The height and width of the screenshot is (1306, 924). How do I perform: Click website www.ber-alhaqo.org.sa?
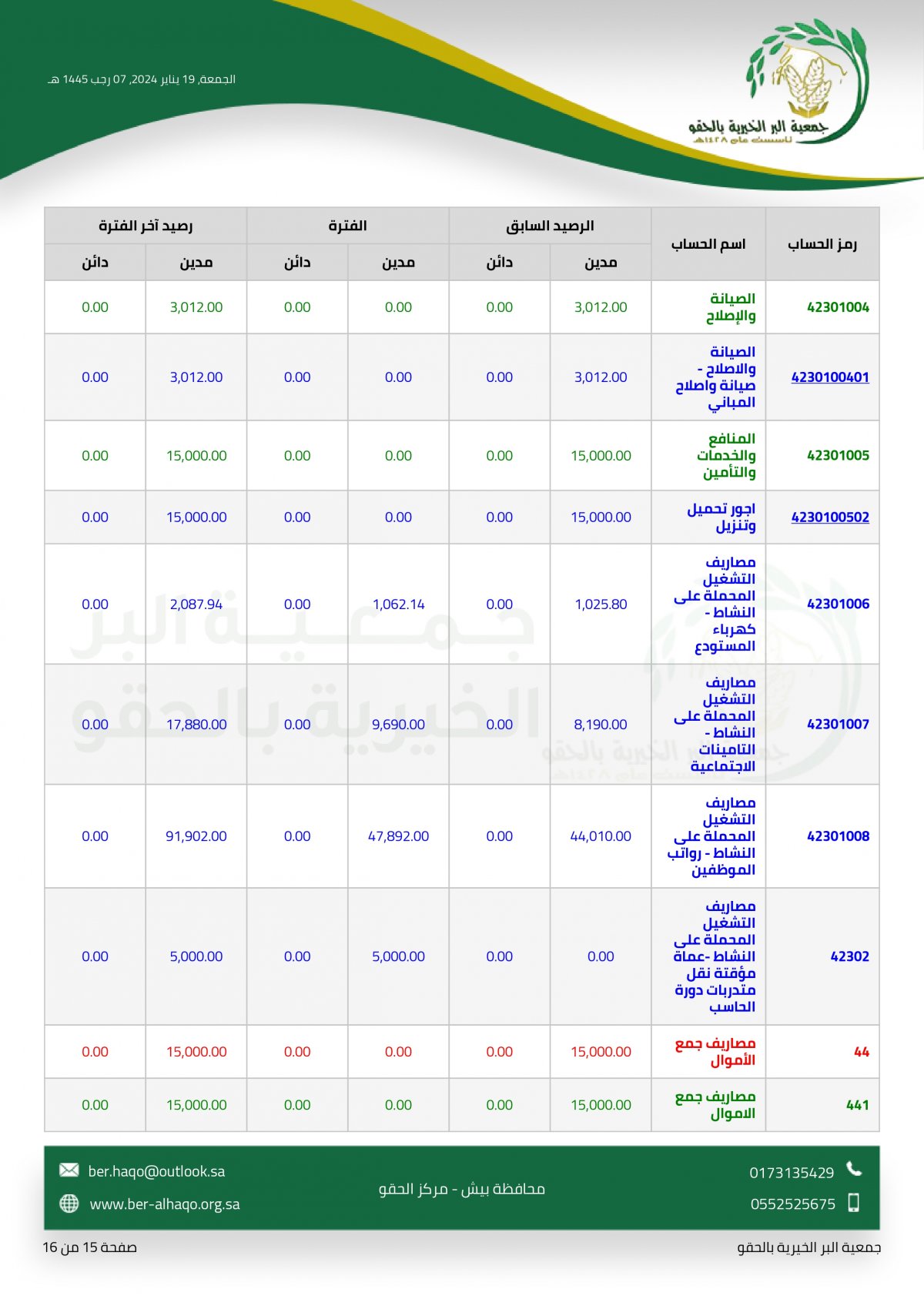coord(165,1204)
